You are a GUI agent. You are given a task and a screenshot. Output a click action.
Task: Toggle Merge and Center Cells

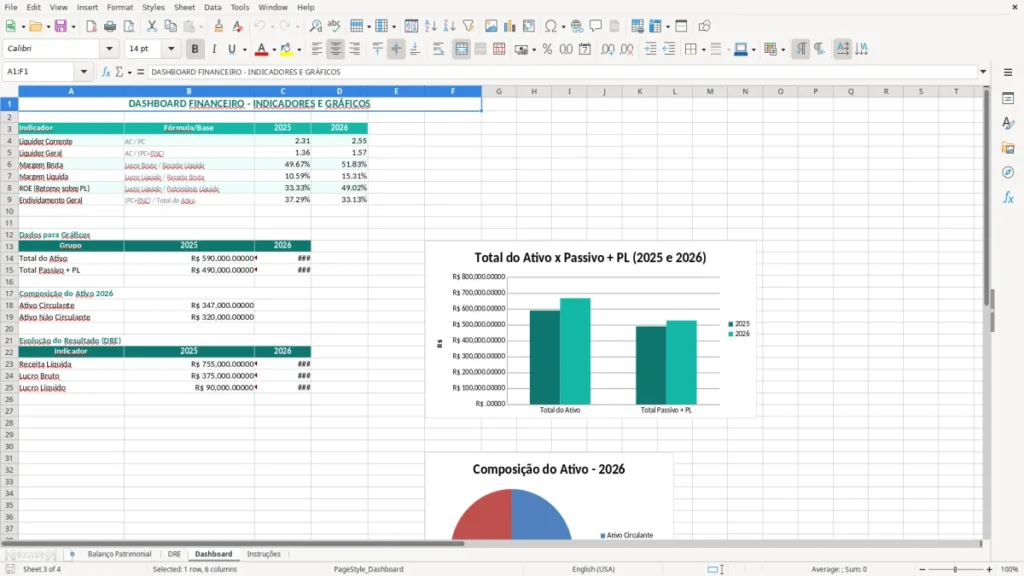461,49
